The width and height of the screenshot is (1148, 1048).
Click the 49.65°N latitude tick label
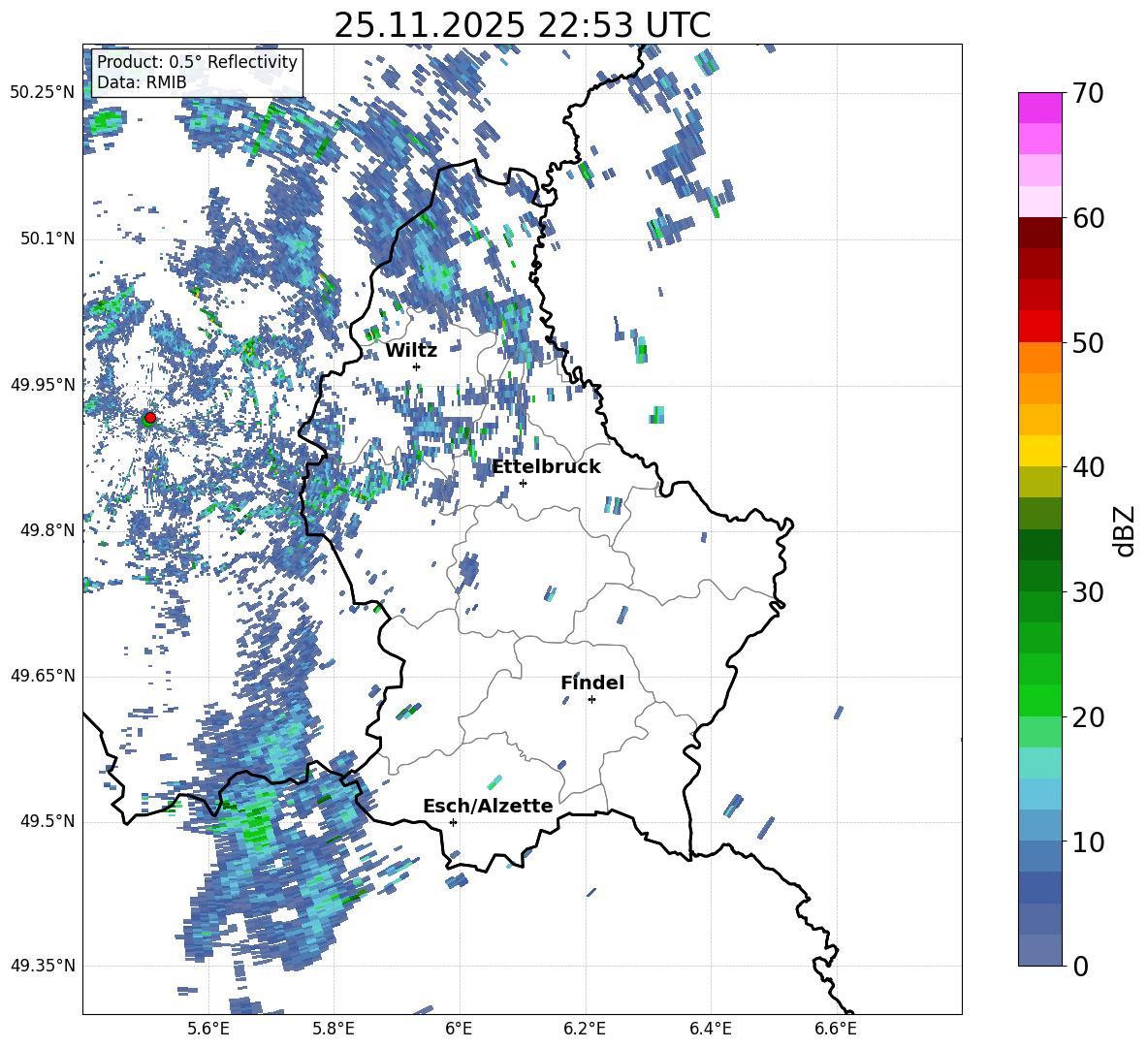click(x=44, y=675)
